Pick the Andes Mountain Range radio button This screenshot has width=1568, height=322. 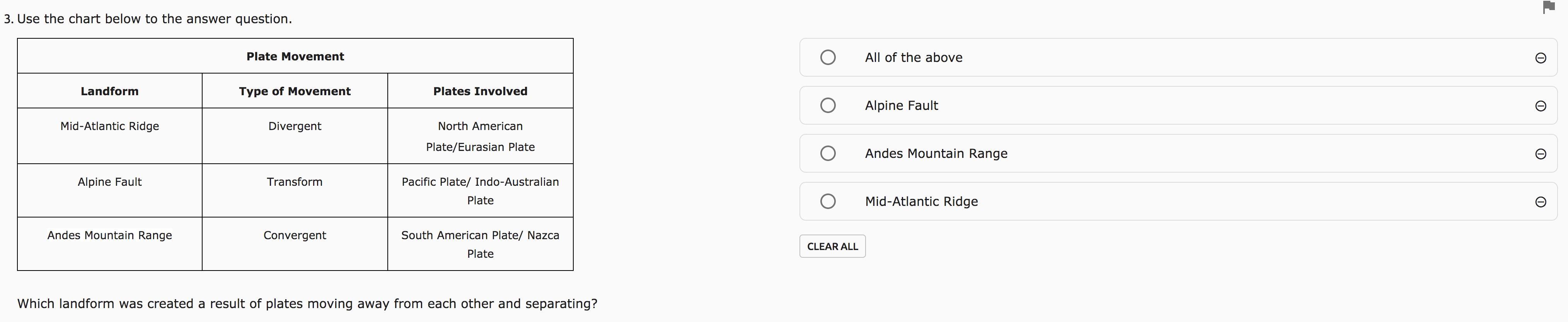pyautogui.click(x=828, y=153)
